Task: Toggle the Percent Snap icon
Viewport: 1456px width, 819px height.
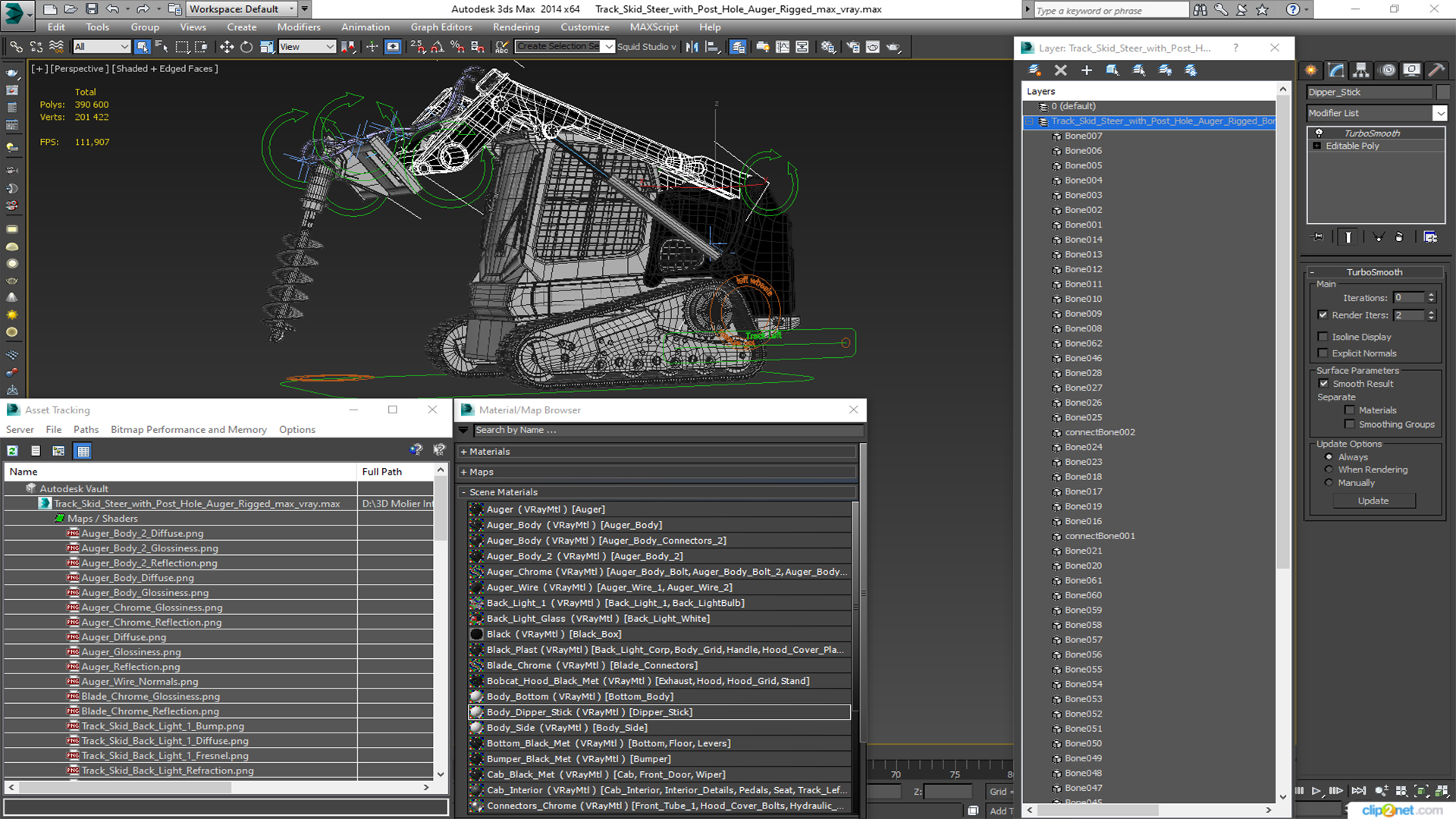Action: (457, 47)
